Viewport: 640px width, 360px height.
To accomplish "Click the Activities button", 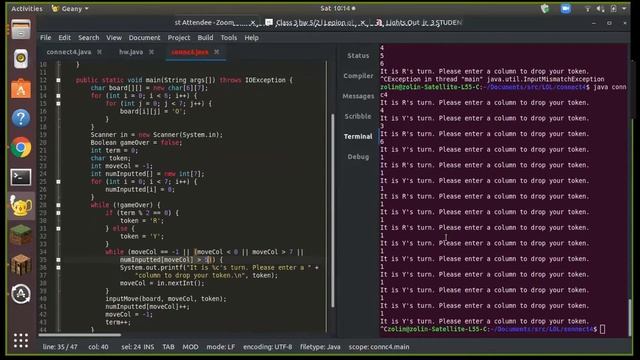I will pos(27,9).
